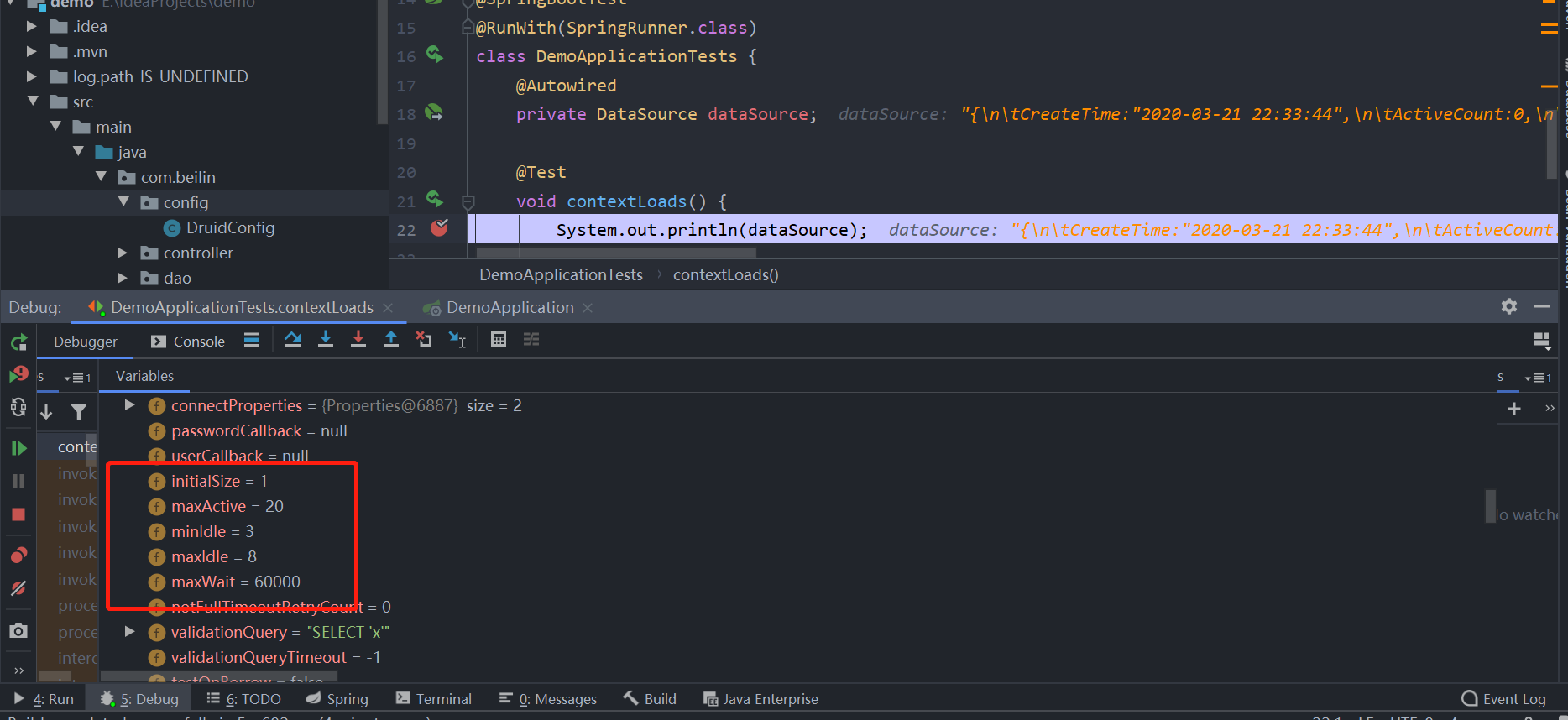The image size is (1568, 720).
Task: Expand the controller package arrow
Action: pyautogui.click(x=123, y=253)
